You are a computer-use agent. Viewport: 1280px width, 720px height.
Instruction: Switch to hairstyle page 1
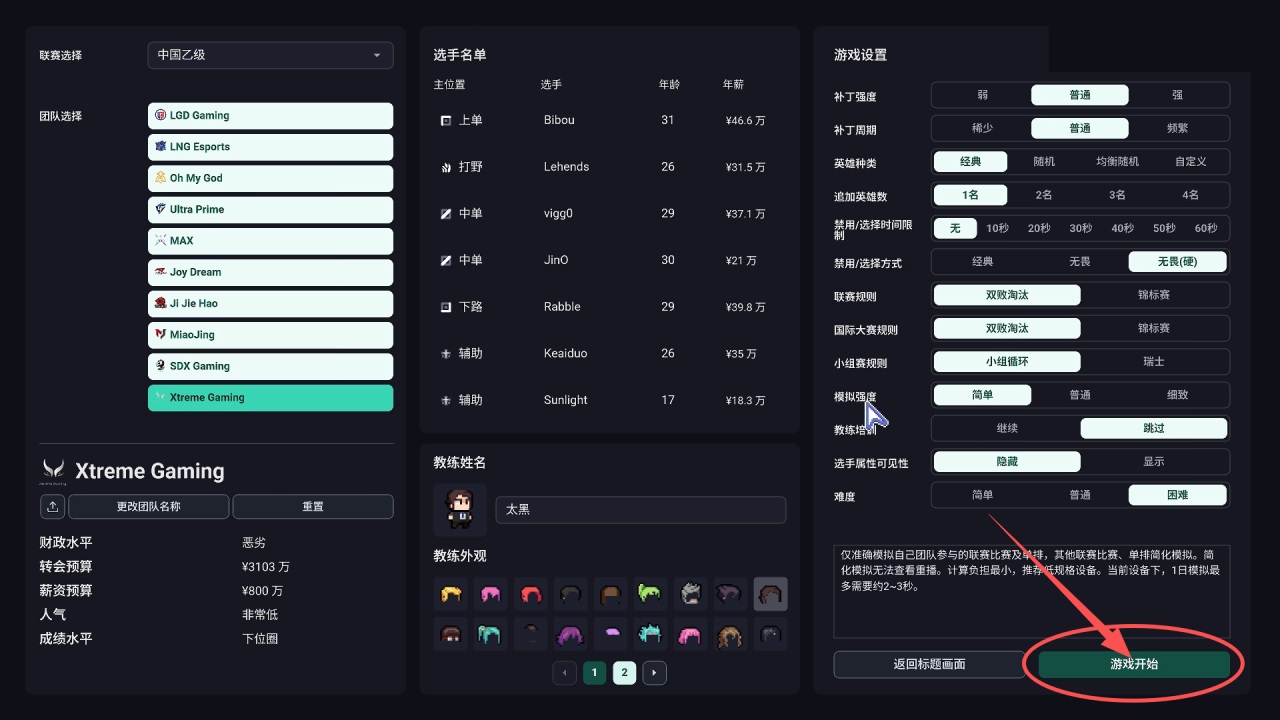[595, 673]
